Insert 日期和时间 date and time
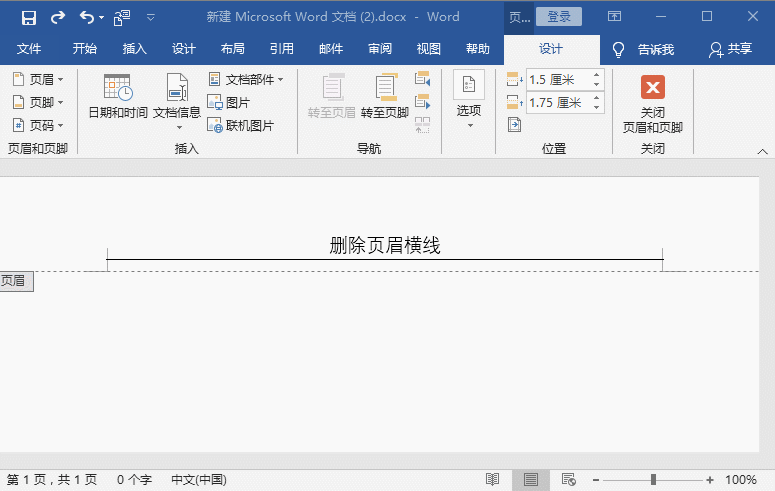 118,96
